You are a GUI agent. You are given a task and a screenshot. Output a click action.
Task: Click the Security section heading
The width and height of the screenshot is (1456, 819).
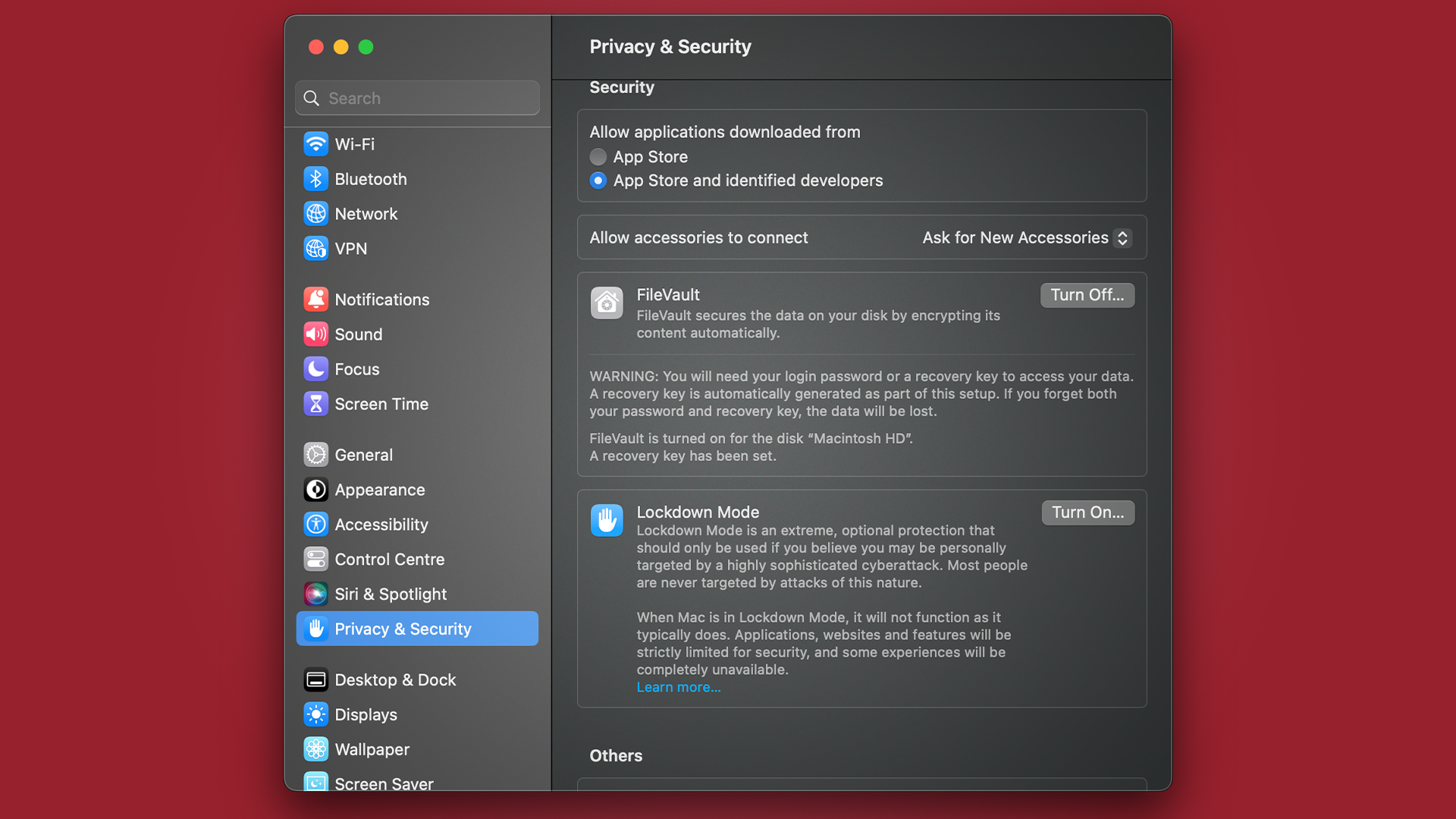pos(622,87)
